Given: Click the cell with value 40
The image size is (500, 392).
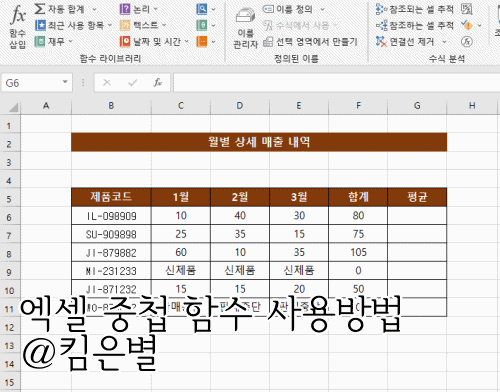Looking at the screenshot, I should tap(240, 216).
